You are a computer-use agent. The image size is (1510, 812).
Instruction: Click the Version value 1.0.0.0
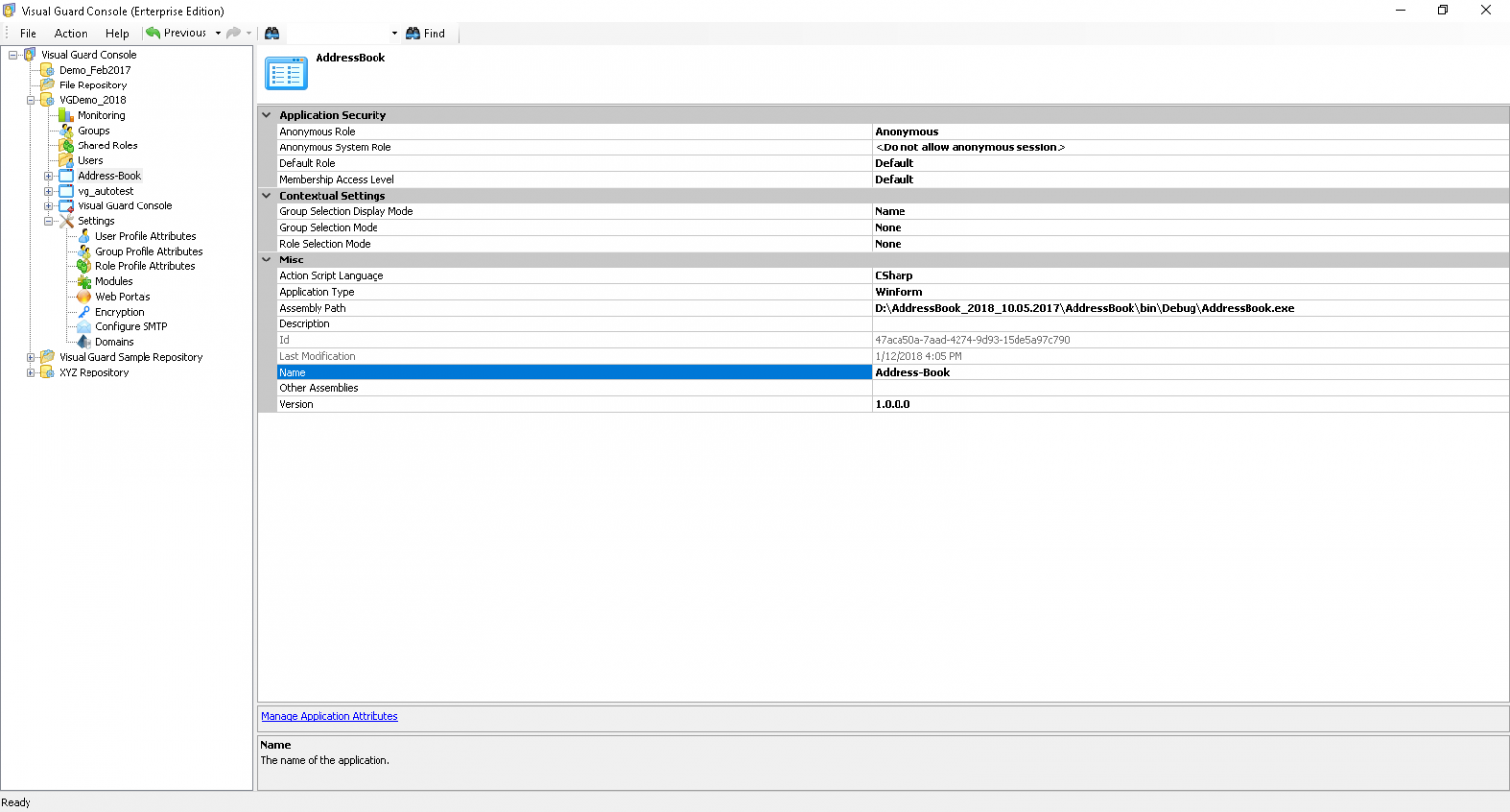(893, 404)
